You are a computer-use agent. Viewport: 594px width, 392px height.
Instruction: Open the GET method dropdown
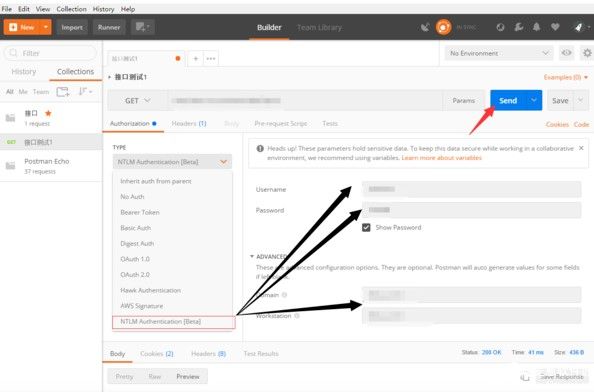pyautogui.click(x=138, y=101)
